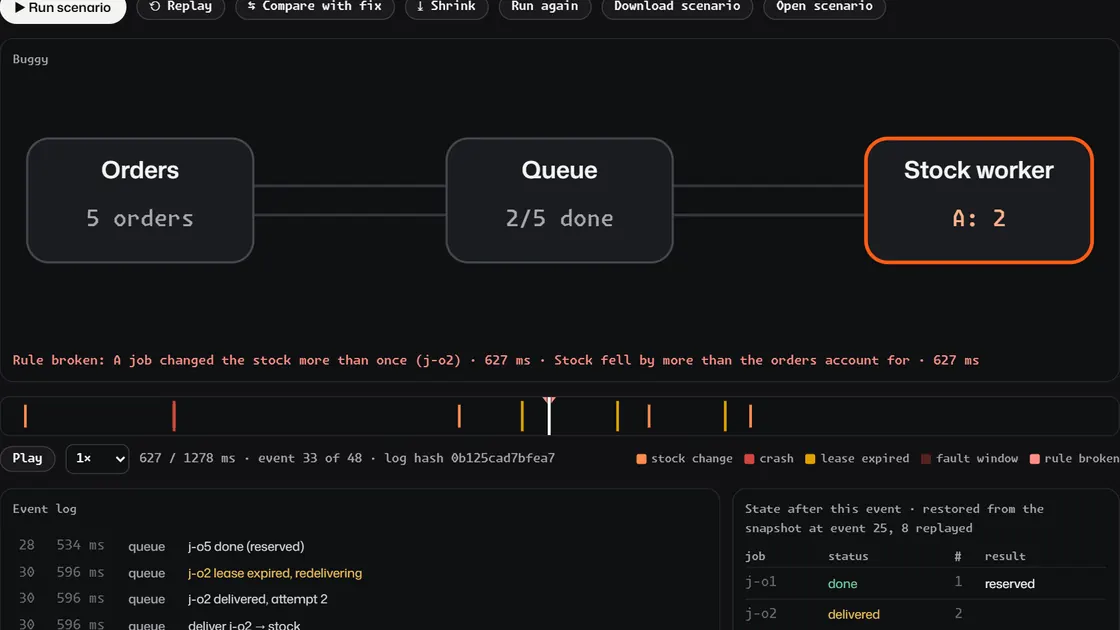Select the highlighted Stock worker node
Screen dimensions: 1120x630
coord(979,200)
